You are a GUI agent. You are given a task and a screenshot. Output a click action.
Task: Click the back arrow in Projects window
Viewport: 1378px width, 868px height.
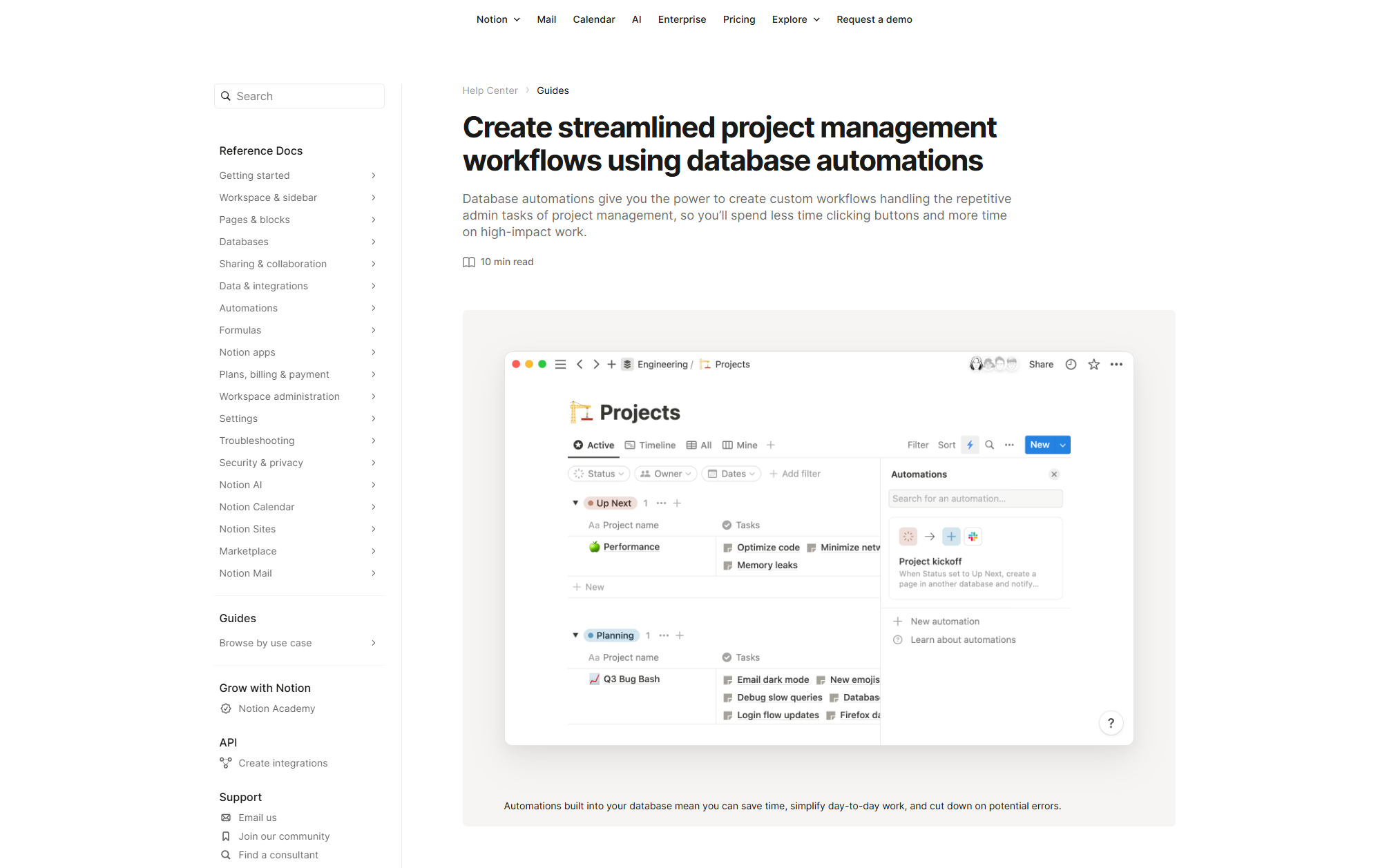[x=580, y=365]
